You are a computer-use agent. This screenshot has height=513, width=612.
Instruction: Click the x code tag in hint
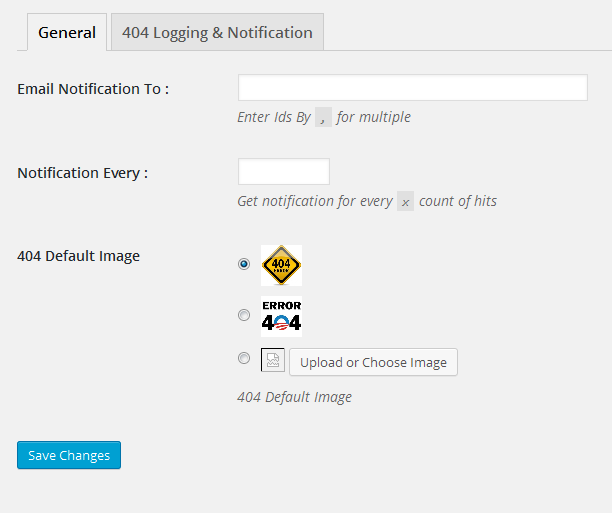tap(406, 201)
